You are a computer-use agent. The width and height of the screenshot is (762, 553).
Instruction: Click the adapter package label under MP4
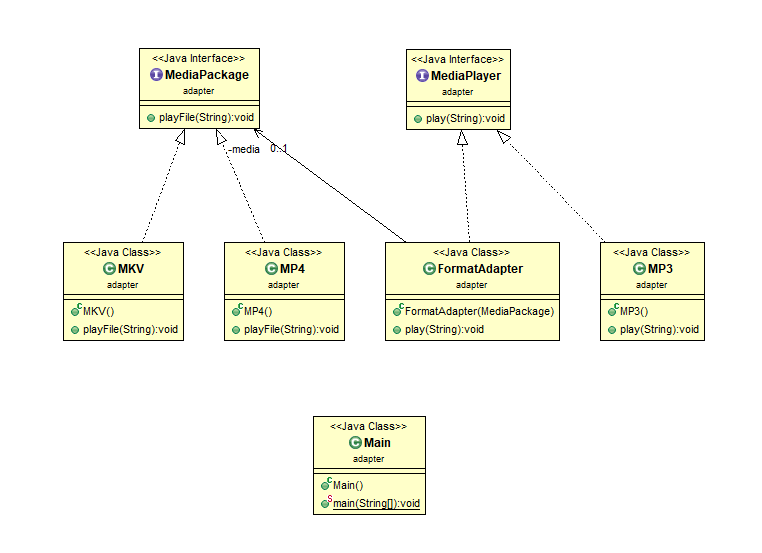click(283, 285)
